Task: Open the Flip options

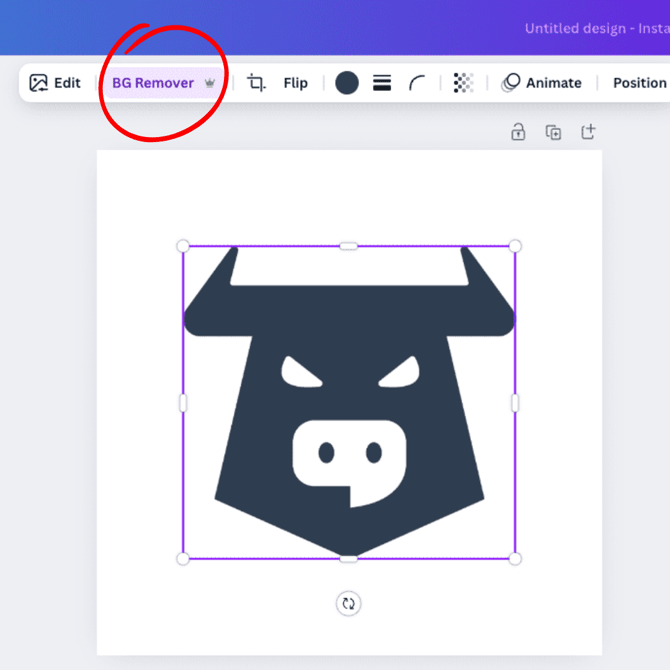Action: pyautogui.click(x=295, y=83)
